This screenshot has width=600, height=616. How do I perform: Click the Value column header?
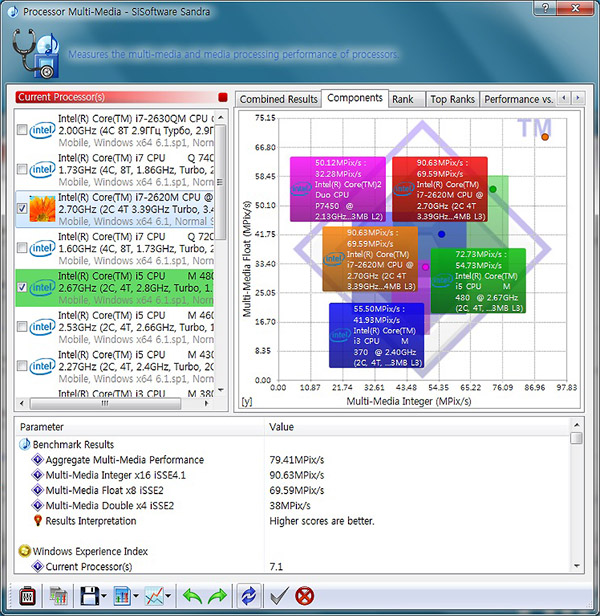[x=417, y=427]
